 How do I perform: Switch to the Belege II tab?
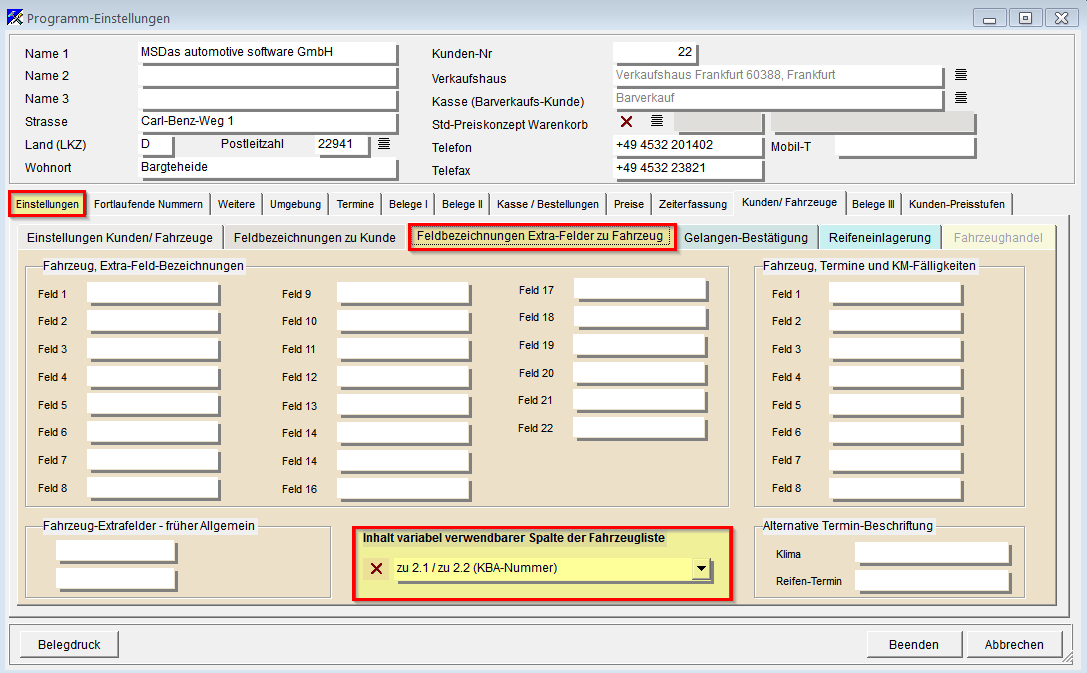tap(462, 204)
